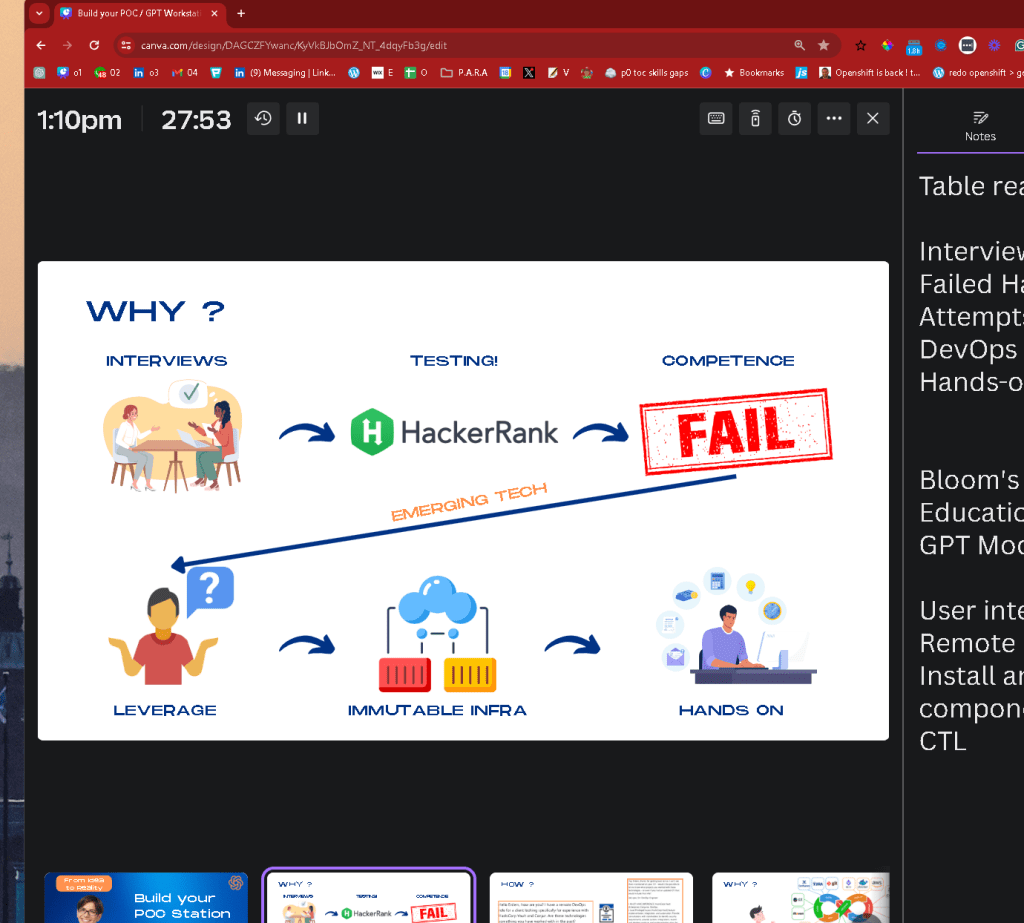Open the o3 LinkedIn bookmark
1024x923 pixels.
pyautogui.click(x=146, y=73)
